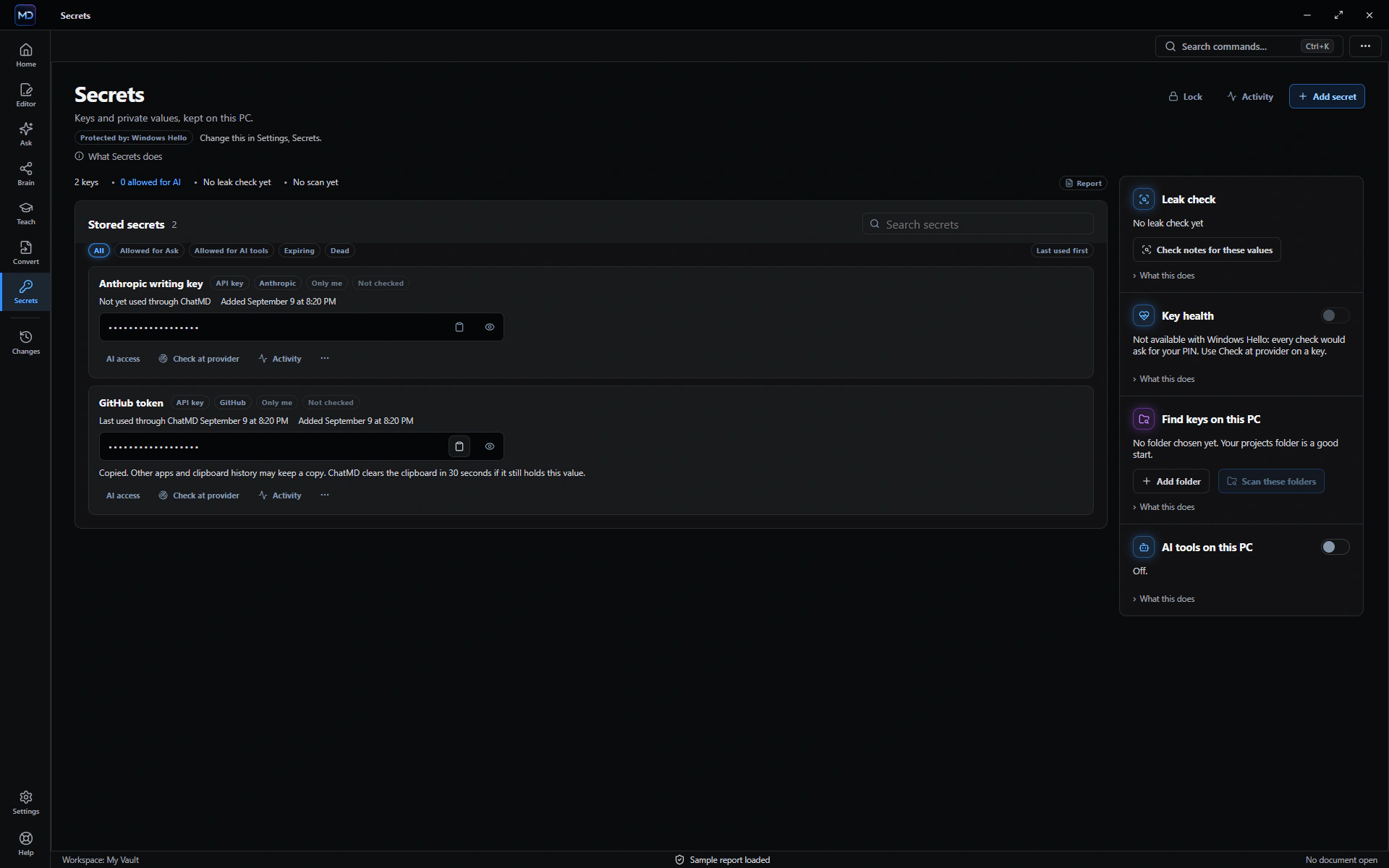Reveal the GitHub token value
This screenshot has height=868, width=1389.
pyautogui.click(x=490, y=446)
